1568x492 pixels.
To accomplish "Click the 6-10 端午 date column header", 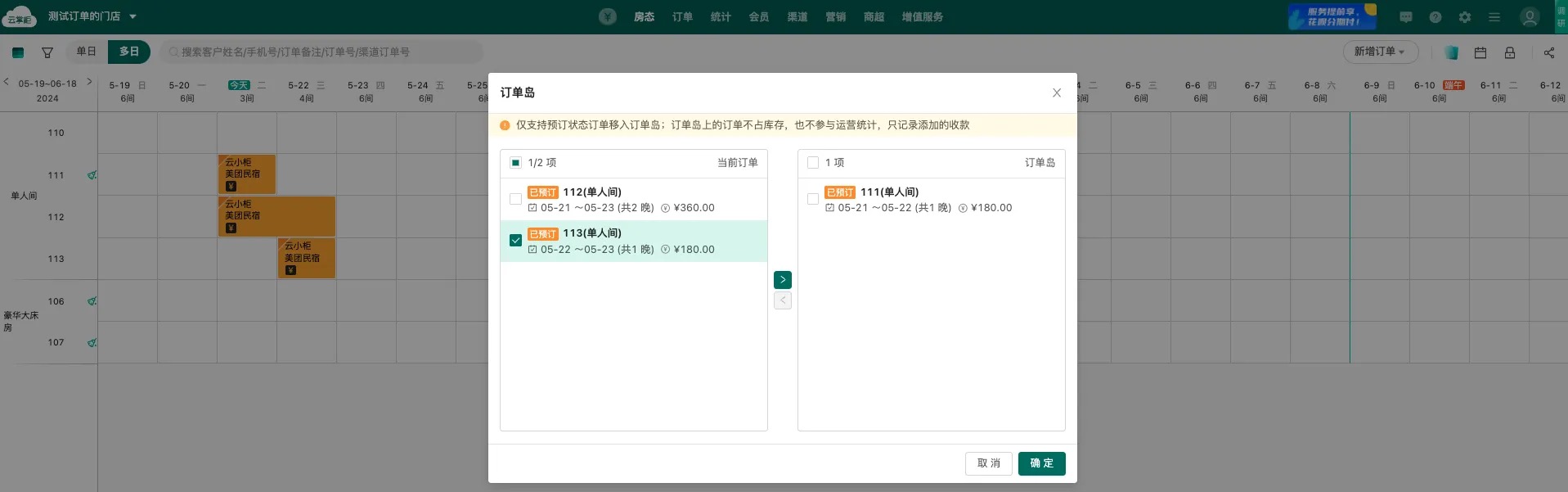I will point(1439,91).
